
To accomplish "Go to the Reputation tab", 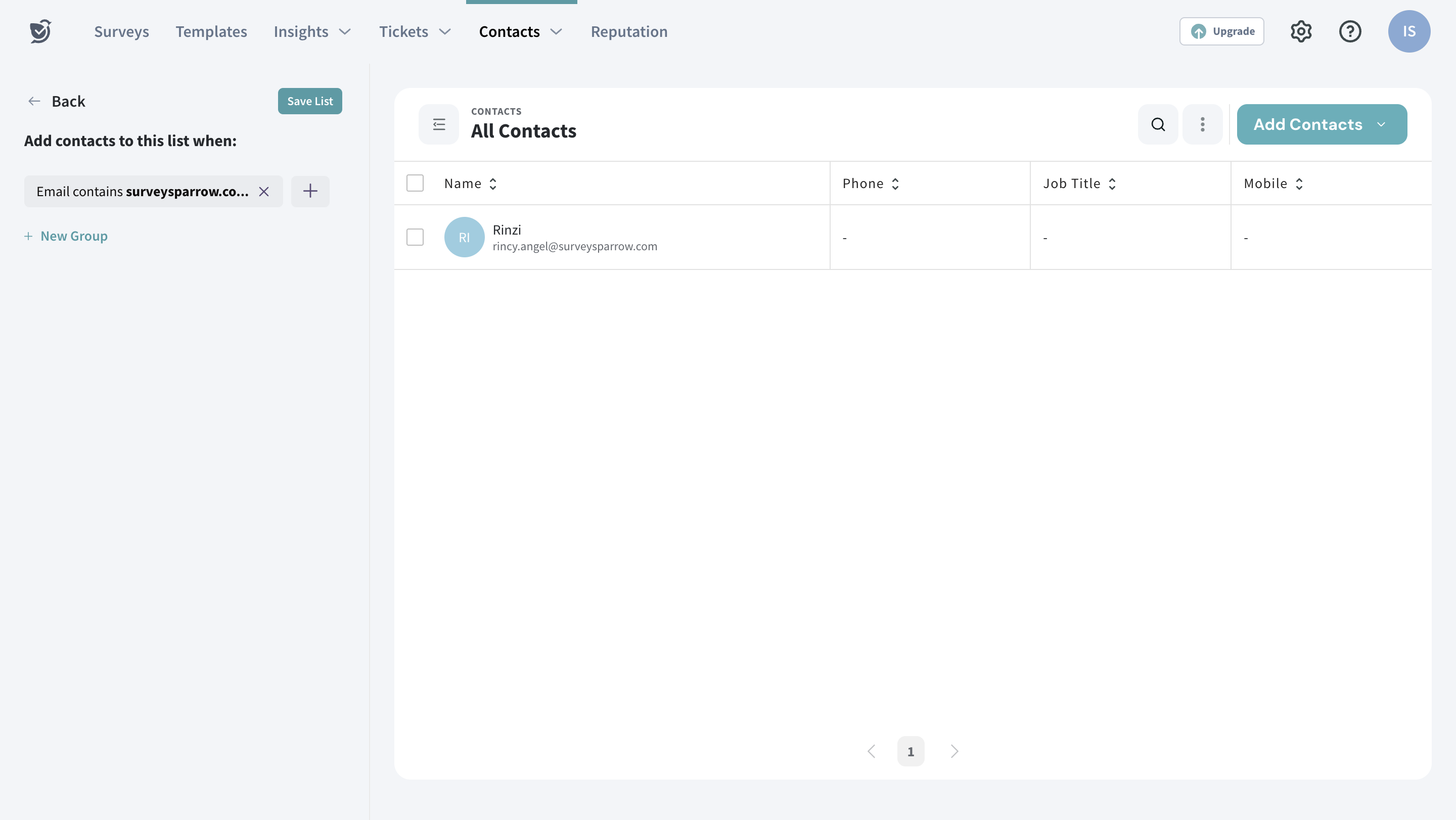I will [628, 32].
